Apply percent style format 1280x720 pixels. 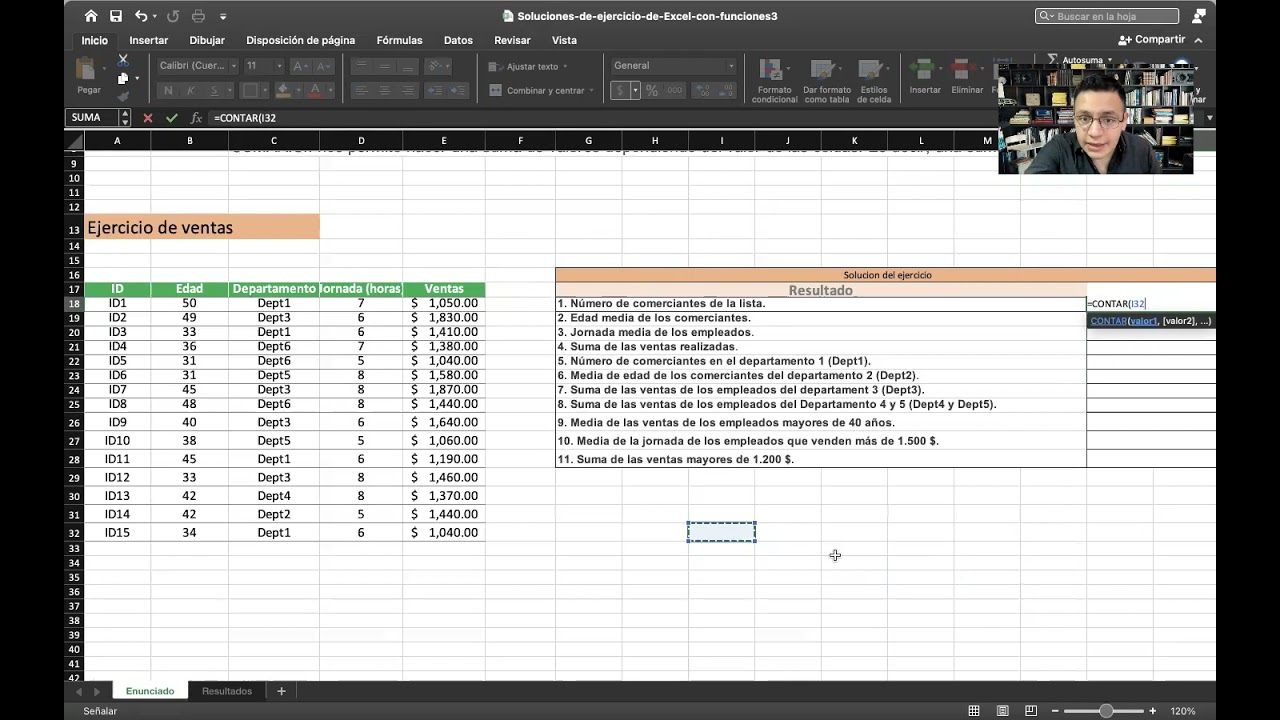(x=652, y=91)
